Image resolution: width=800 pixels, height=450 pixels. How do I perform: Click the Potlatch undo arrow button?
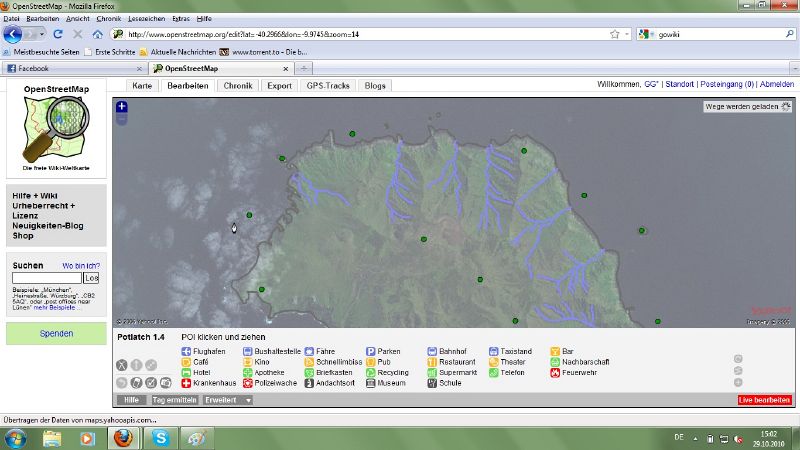tap(121, 383)
